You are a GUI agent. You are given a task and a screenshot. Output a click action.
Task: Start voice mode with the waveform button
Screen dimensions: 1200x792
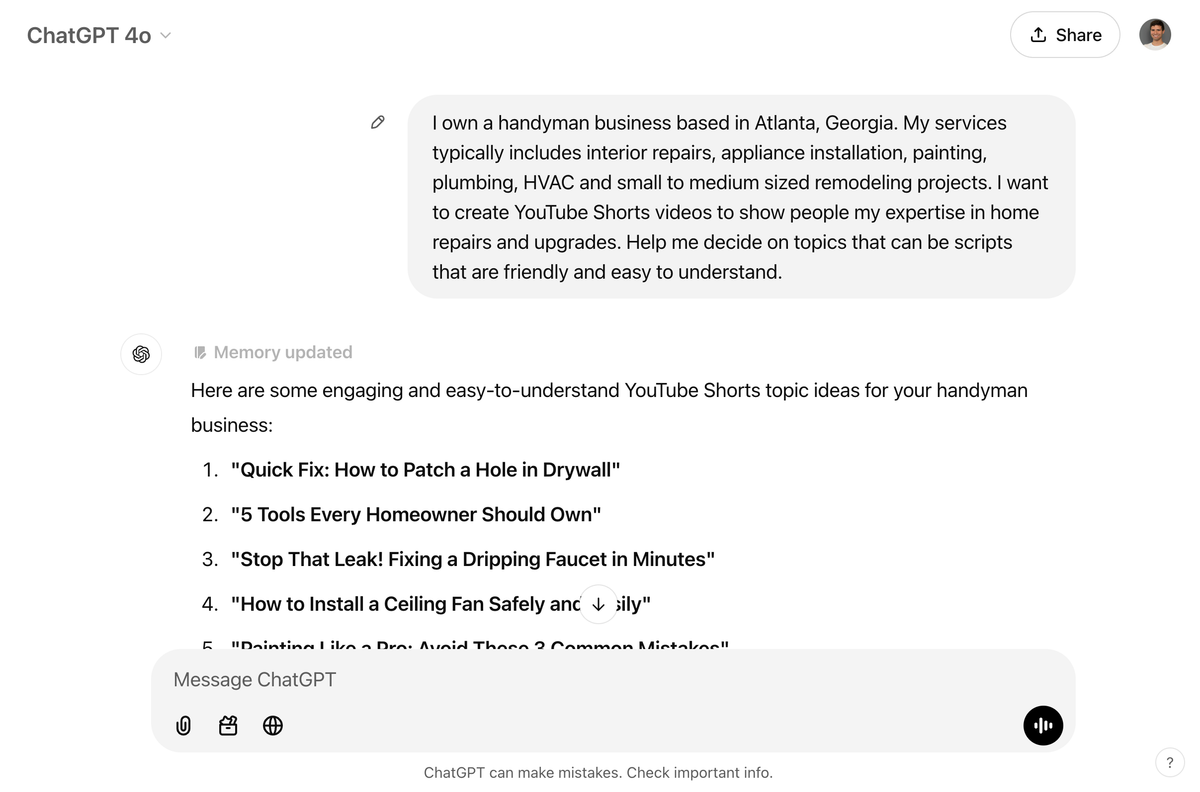(1043, 725)
